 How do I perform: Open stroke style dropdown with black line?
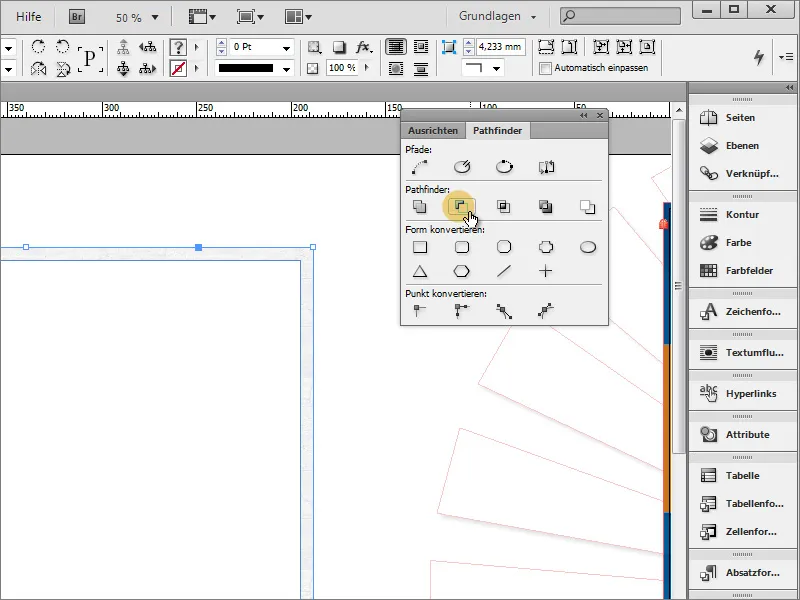pos(286,69)
